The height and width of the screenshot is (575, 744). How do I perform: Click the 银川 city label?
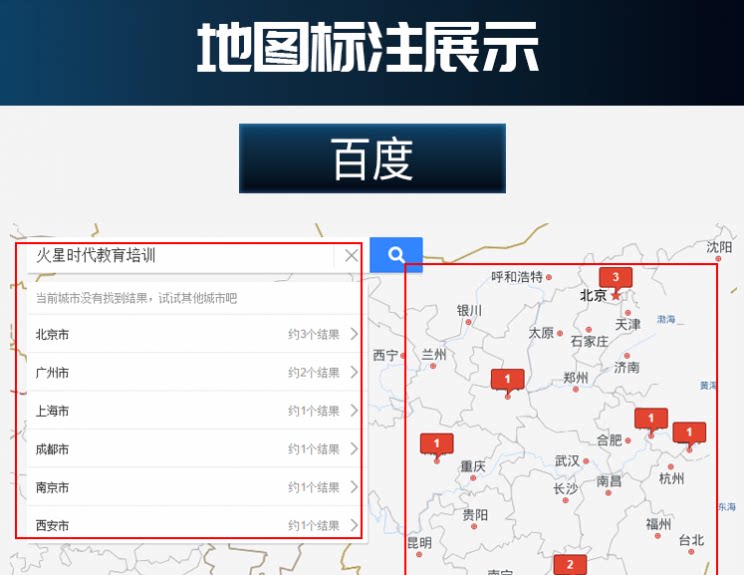pyautogui.click(x=469, y=311)
